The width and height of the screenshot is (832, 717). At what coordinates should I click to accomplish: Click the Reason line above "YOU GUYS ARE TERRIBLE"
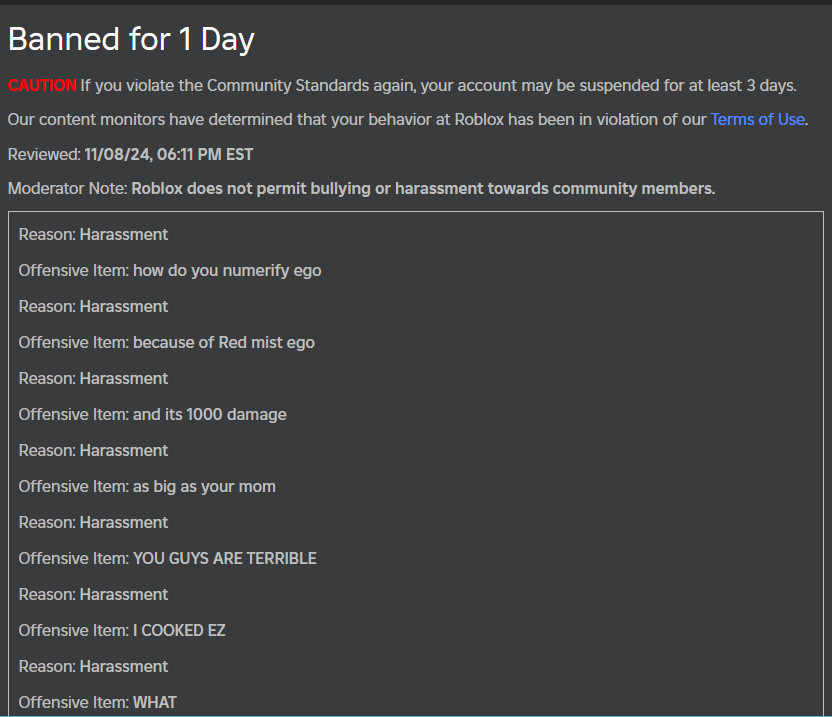[x=93, y=522]
